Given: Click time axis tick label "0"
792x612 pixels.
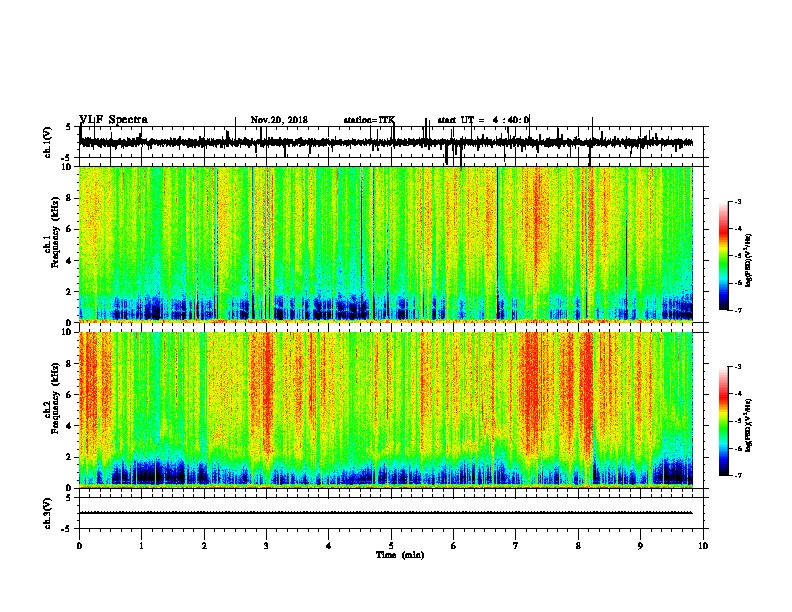Looking at the screenshot, I should 79,546.
